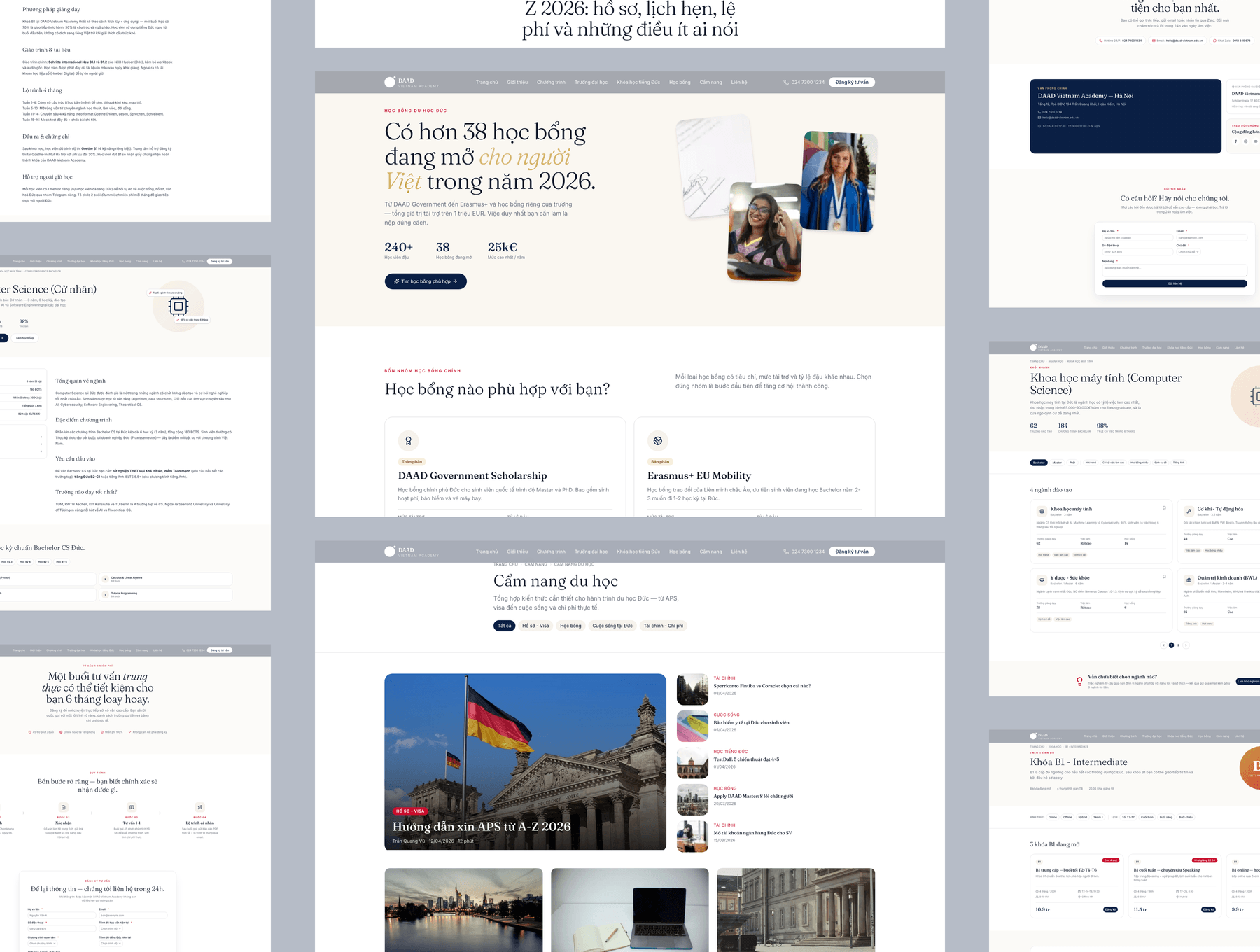Viewport: 1260px width, 952px height.
Task: Click the Tư vấn 1-1 step icon
Action: coord(132,807)
